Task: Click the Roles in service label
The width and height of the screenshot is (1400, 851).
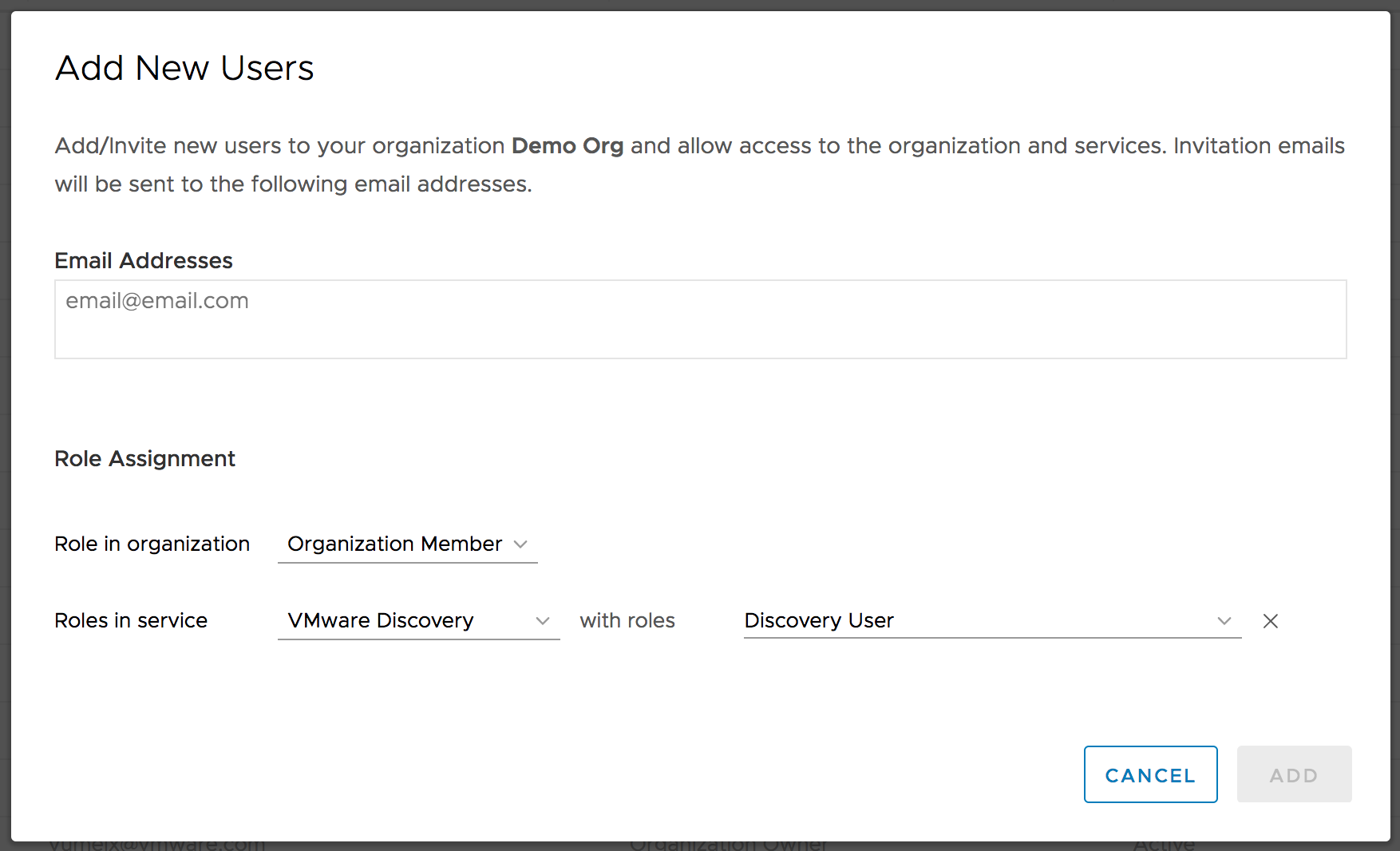Action: (x=131, y=621)
